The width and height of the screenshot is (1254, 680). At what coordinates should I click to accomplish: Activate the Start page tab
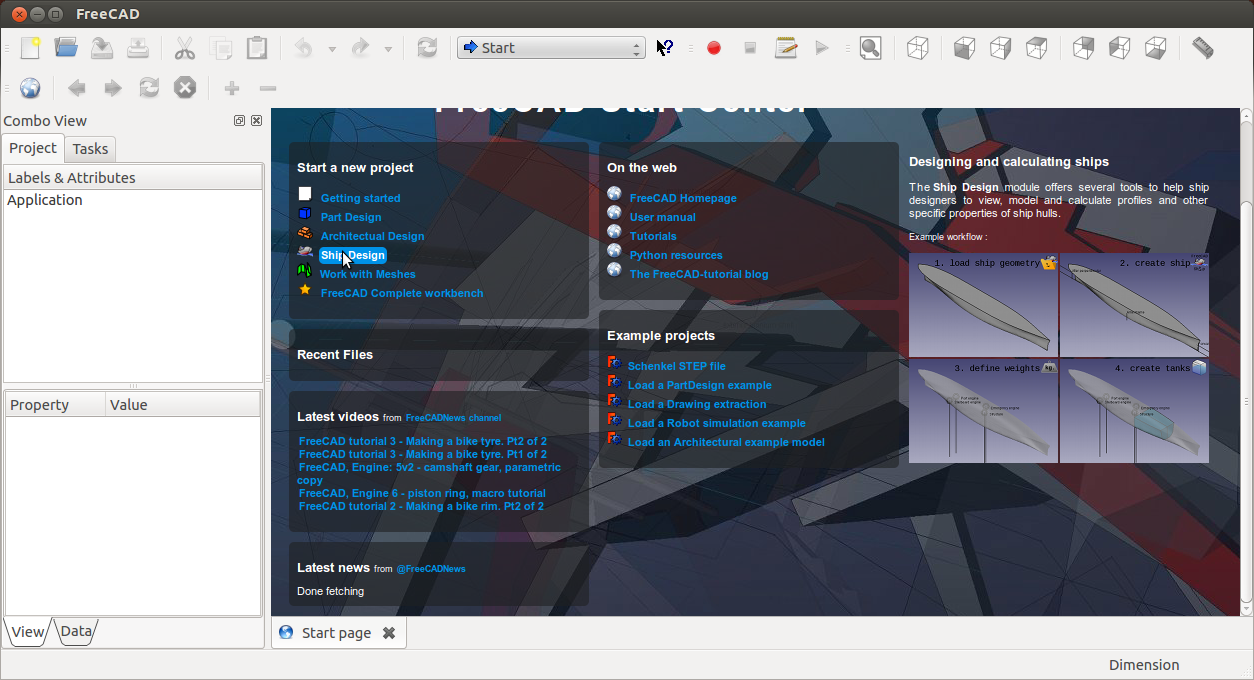tap(336, 633)
